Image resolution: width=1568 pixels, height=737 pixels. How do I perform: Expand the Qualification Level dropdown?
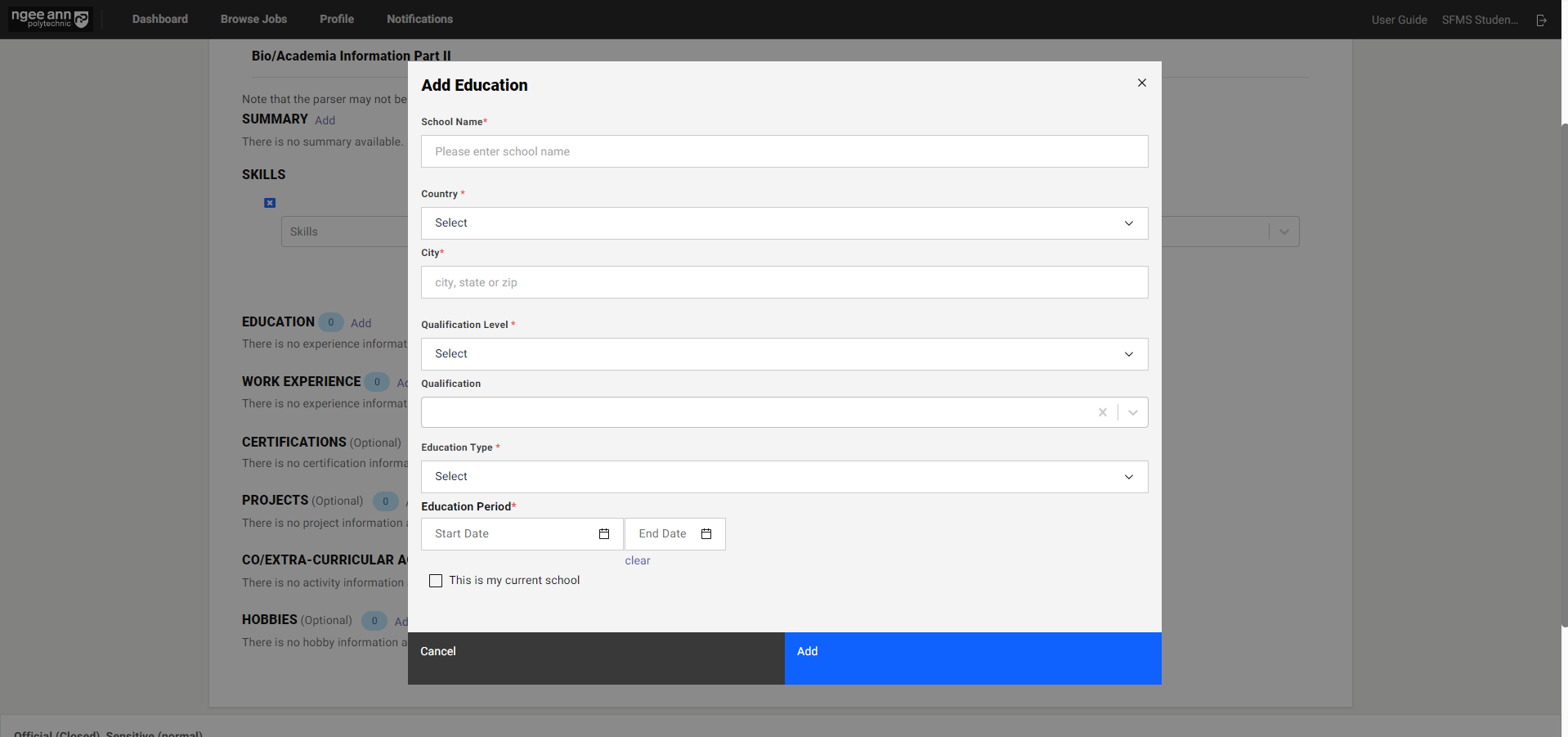click(x=784, y=354)
